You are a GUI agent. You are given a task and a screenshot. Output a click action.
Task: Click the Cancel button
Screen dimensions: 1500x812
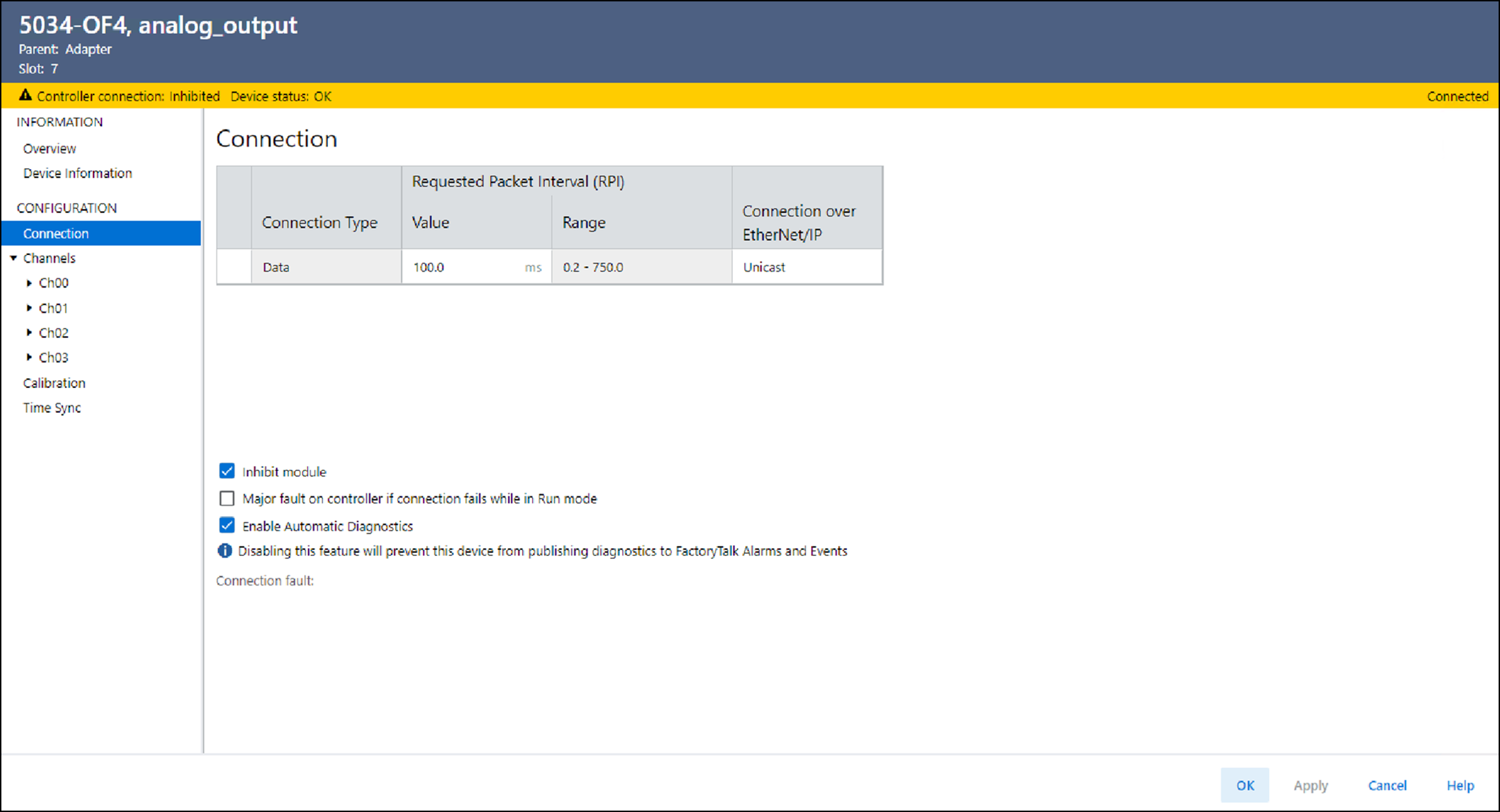tap(1387, 785)
